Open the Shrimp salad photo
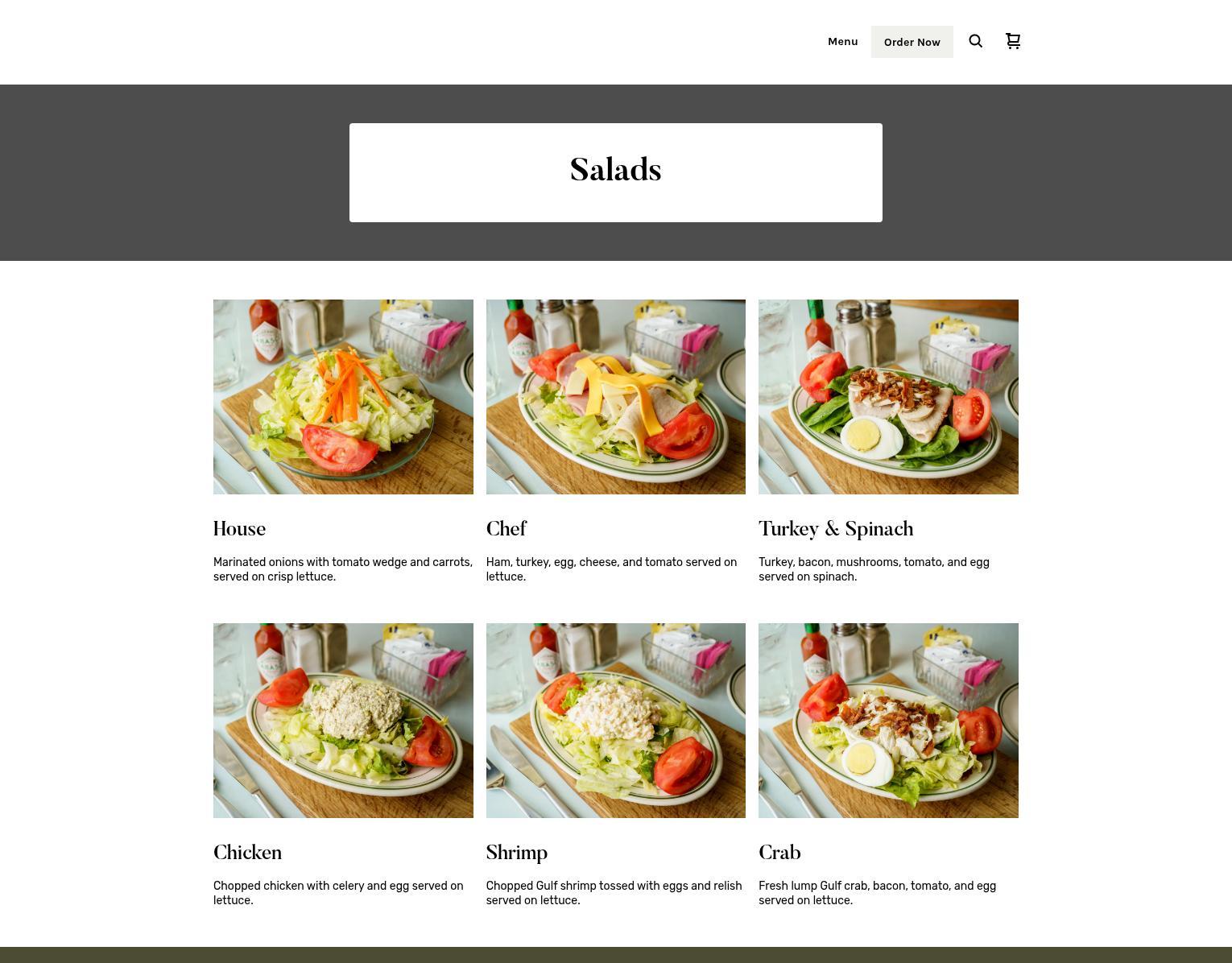This screenshot has height=963, width=1232. [x=616, y=721]
